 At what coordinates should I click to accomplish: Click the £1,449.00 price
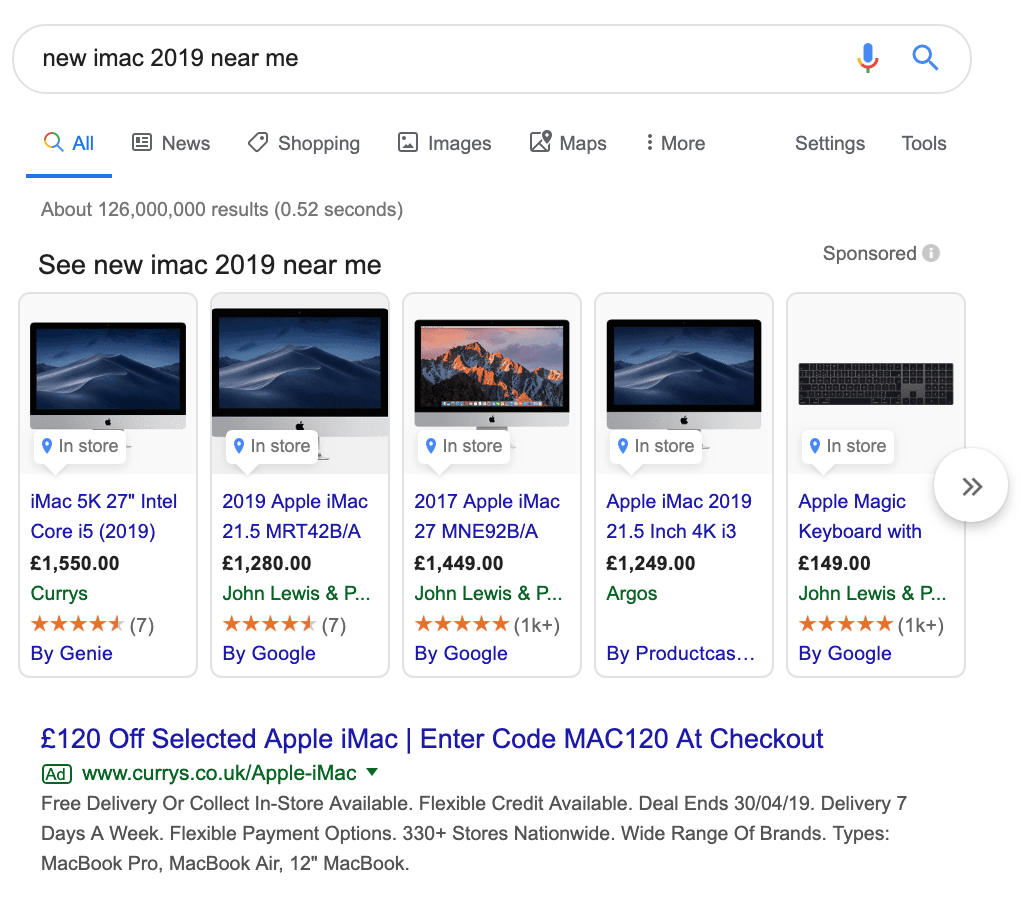[x=459, y=564]
